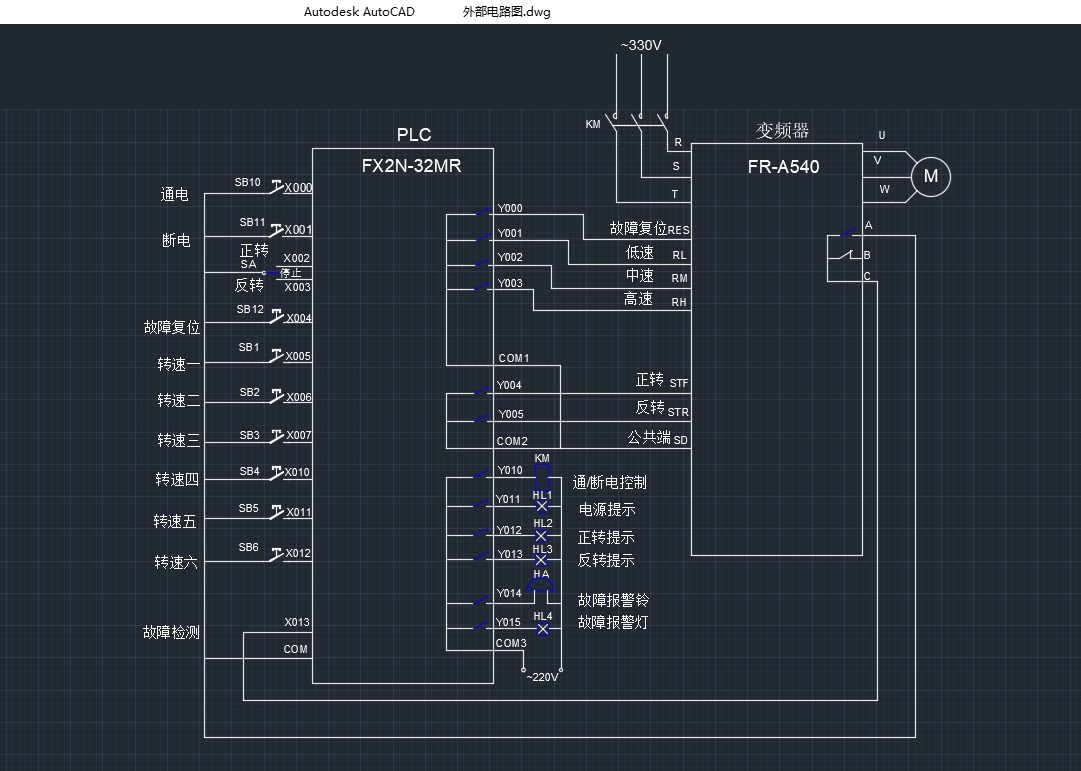Select the STF terminal label
The width and height of the screenshot is (1081, 771).
(x=679, y=383)
